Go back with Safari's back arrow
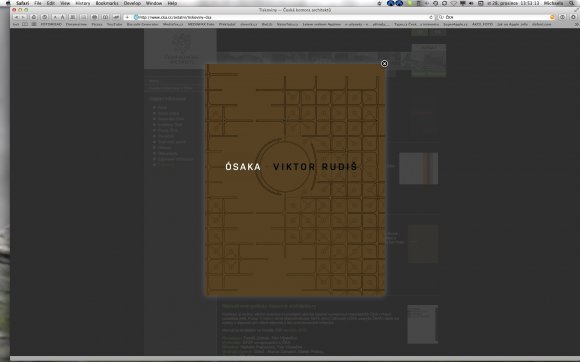 coord(16,17)
